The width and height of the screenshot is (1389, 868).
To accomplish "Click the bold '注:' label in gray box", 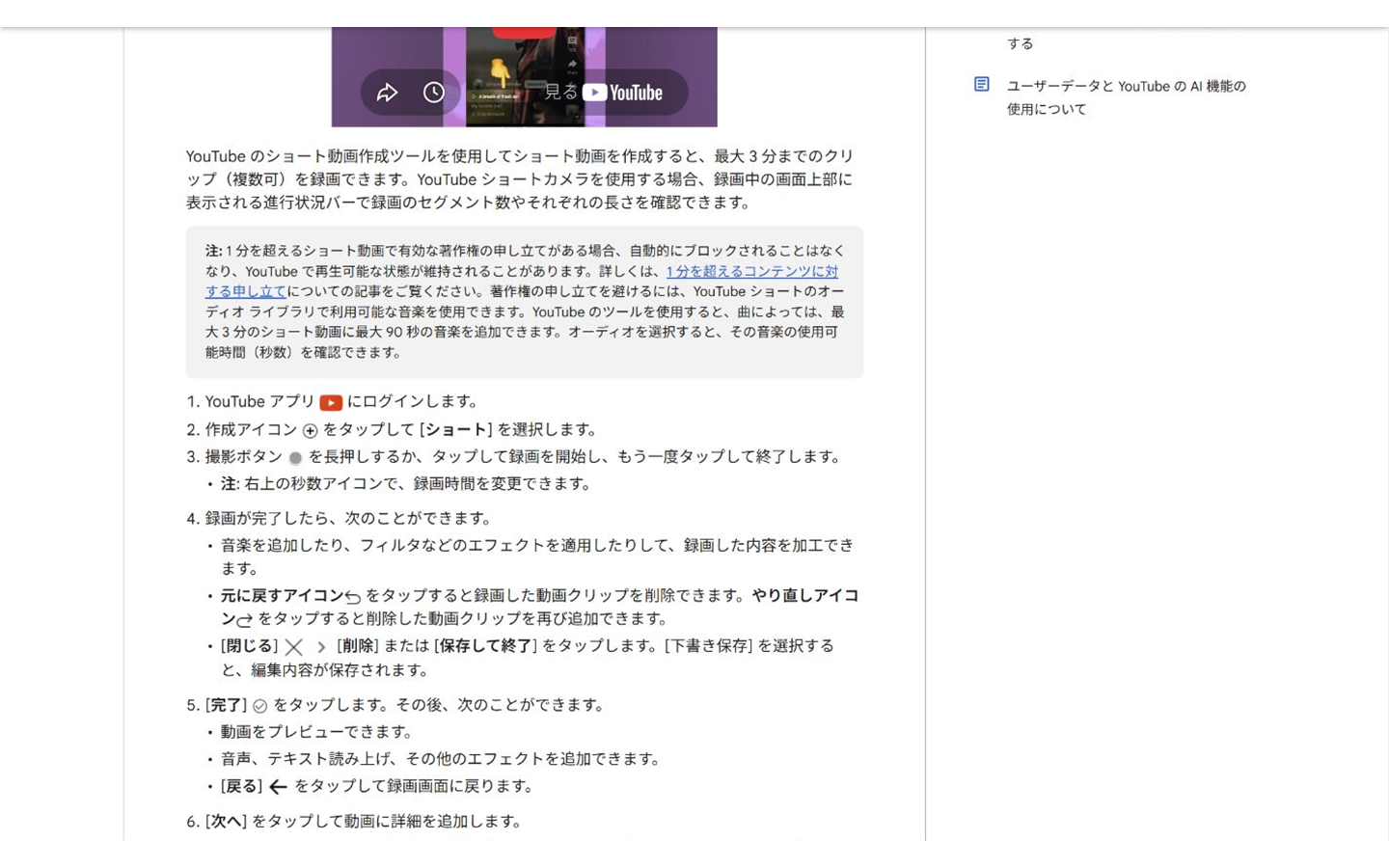I will (213, 251).
